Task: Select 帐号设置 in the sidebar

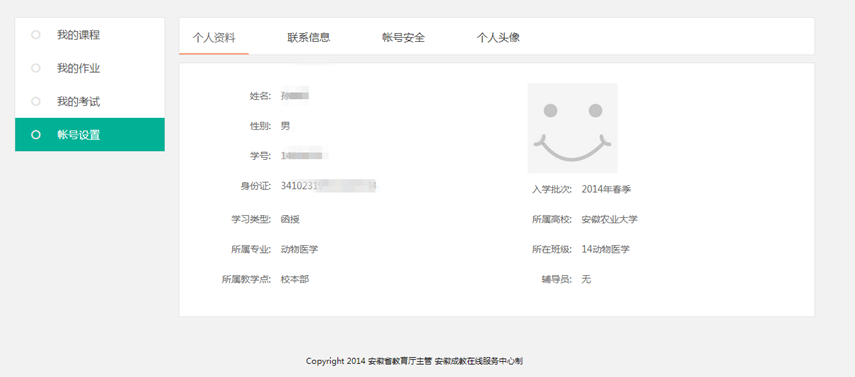Action: coord(89,135)
